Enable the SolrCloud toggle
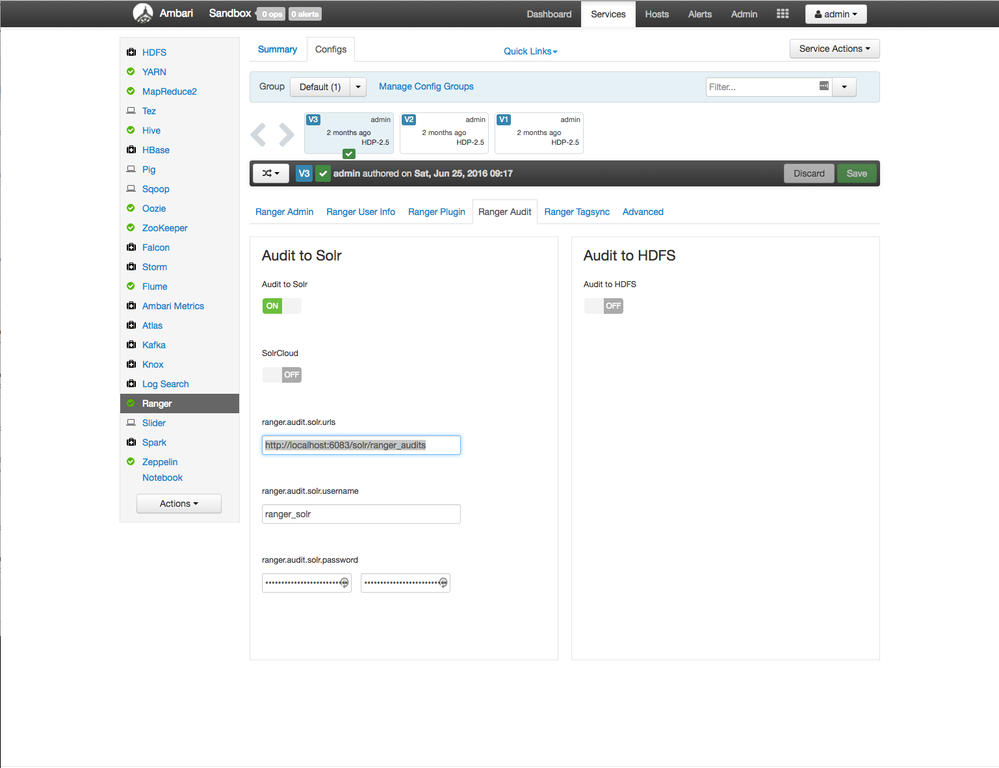This screenshot has height=768, width=999. tap(283, 374)
